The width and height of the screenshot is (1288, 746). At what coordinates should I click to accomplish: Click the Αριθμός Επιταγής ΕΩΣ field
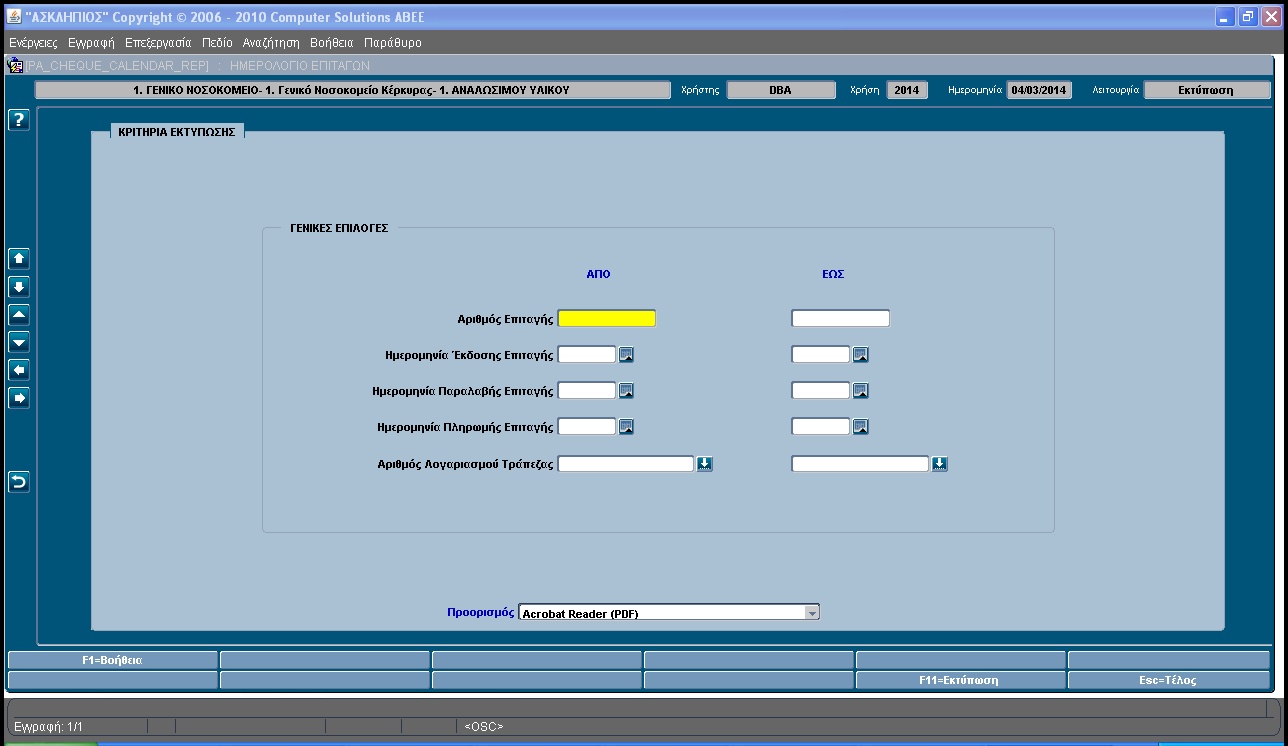pyautogui.click(x=840, y=319)
